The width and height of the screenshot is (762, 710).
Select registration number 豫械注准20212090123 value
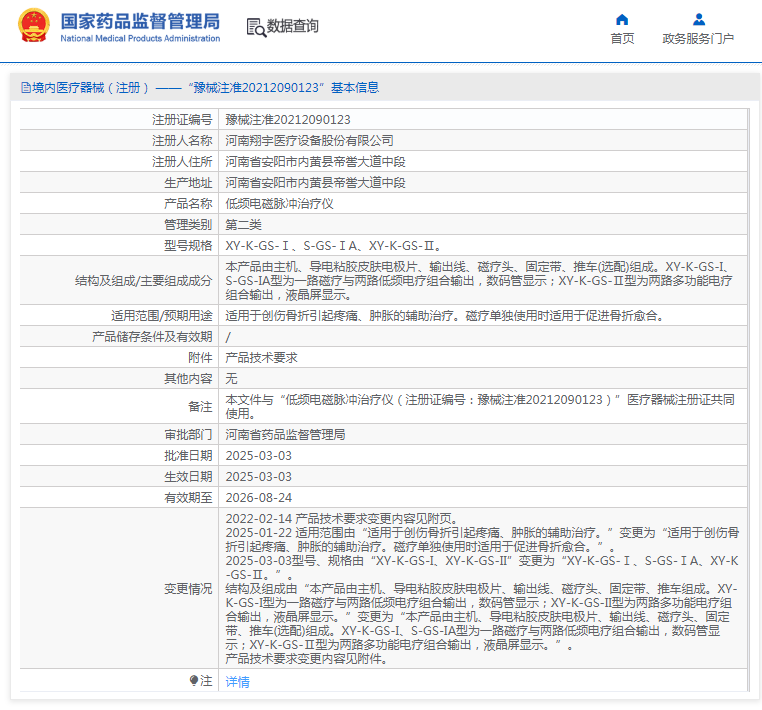pos(288,120)
